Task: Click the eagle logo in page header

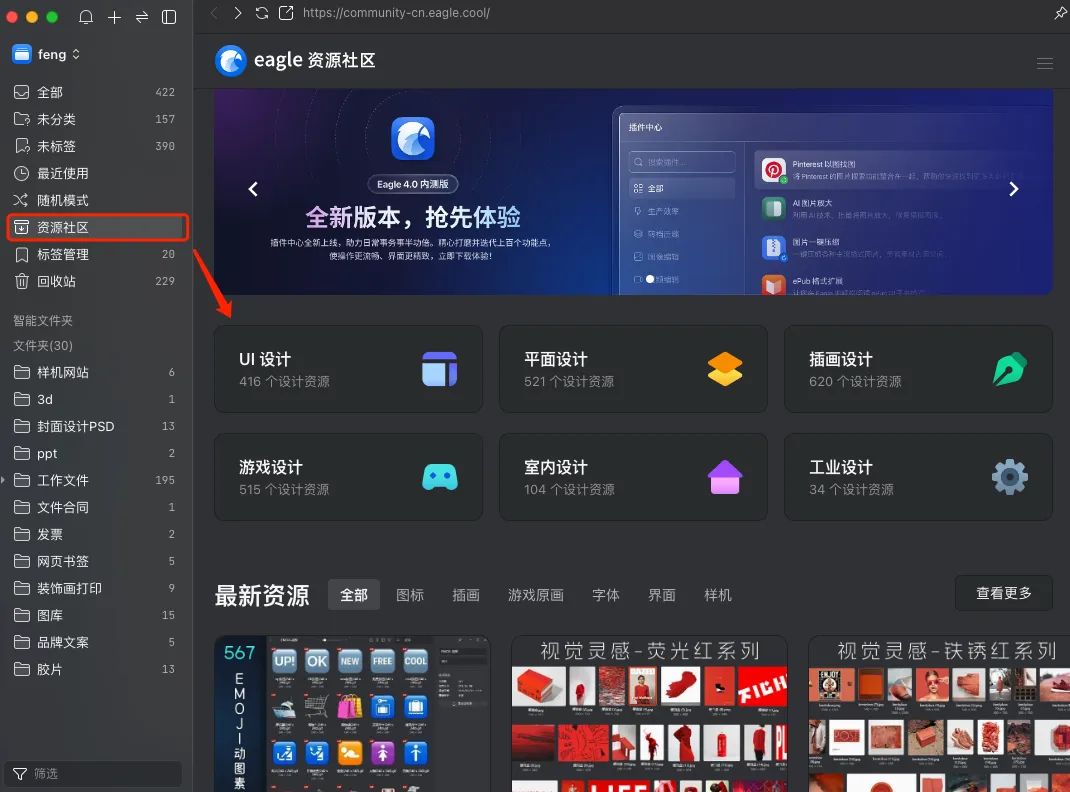Action: pos(231,61)
